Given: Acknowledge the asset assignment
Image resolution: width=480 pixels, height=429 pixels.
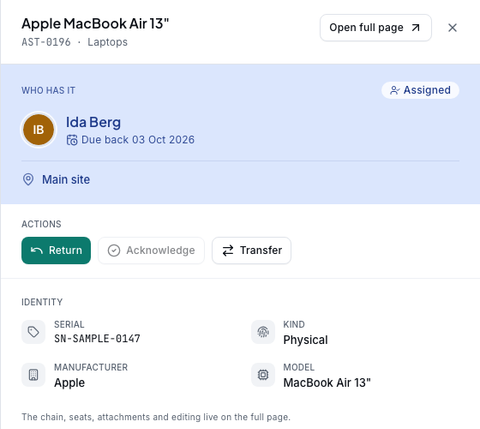Looking at the screenshot, I should tap(151, 250).
